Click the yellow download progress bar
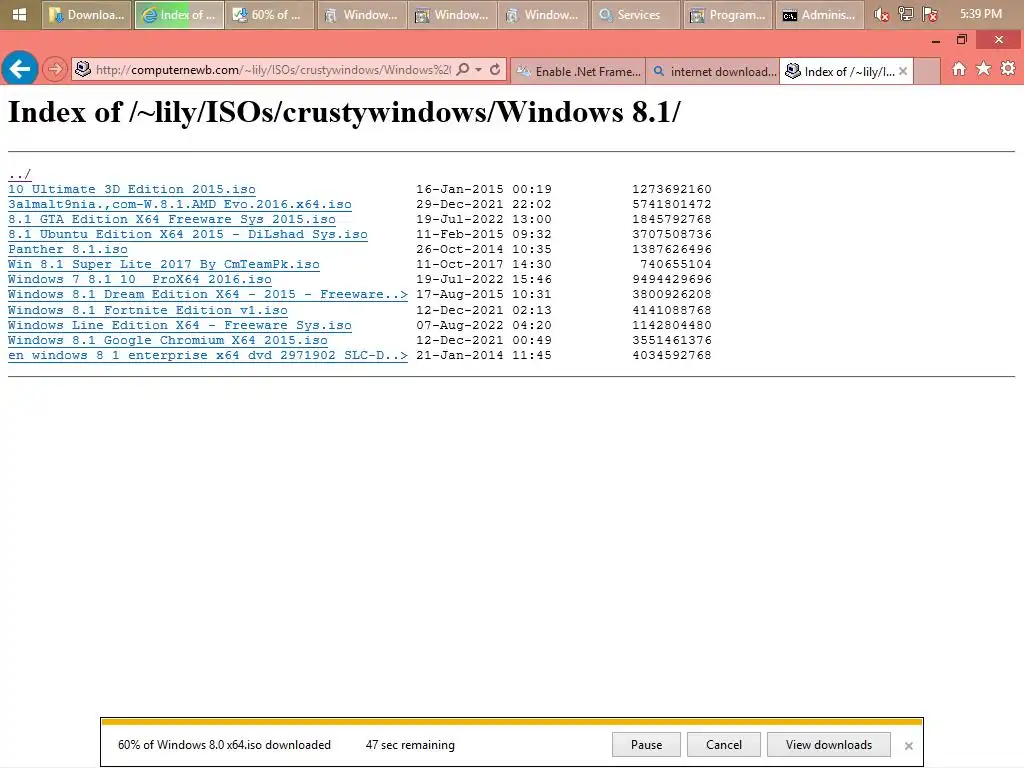This screenshot has width=1024, height=768. pos(512,722)
